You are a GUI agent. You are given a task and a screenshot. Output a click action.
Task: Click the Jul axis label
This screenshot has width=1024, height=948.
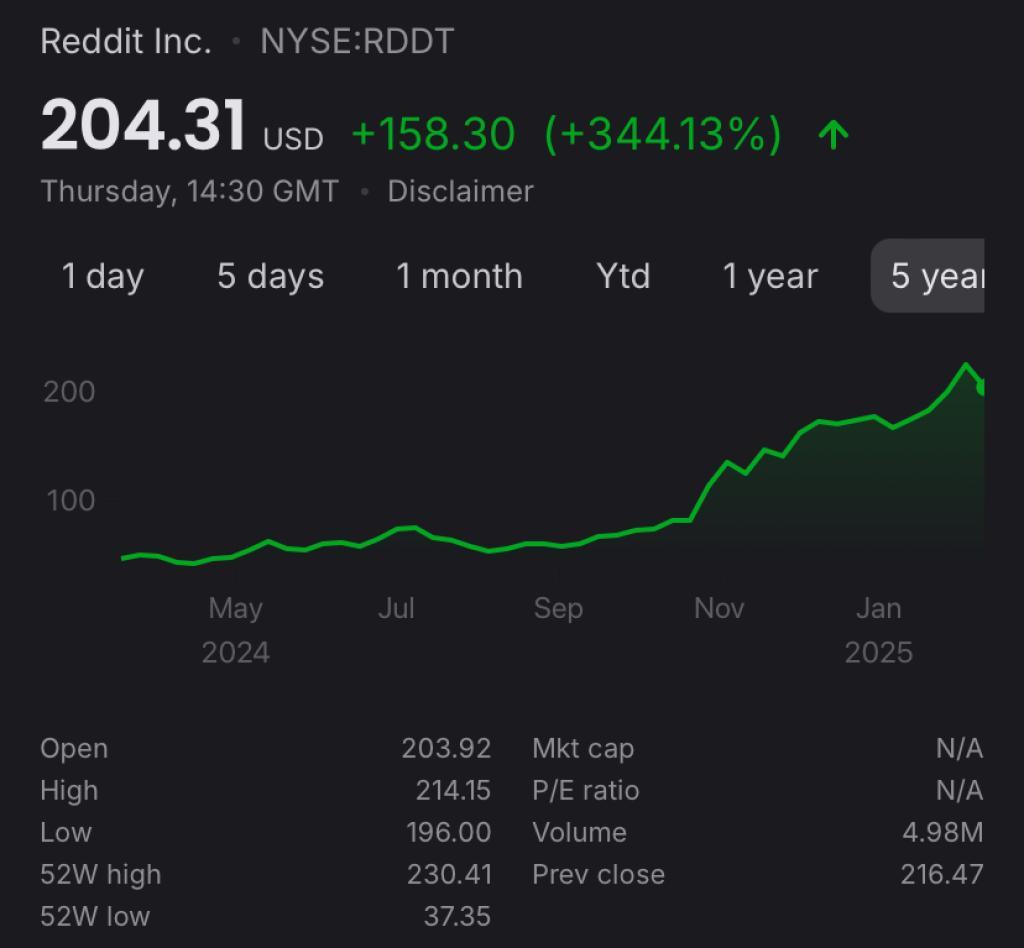(396, 608)
